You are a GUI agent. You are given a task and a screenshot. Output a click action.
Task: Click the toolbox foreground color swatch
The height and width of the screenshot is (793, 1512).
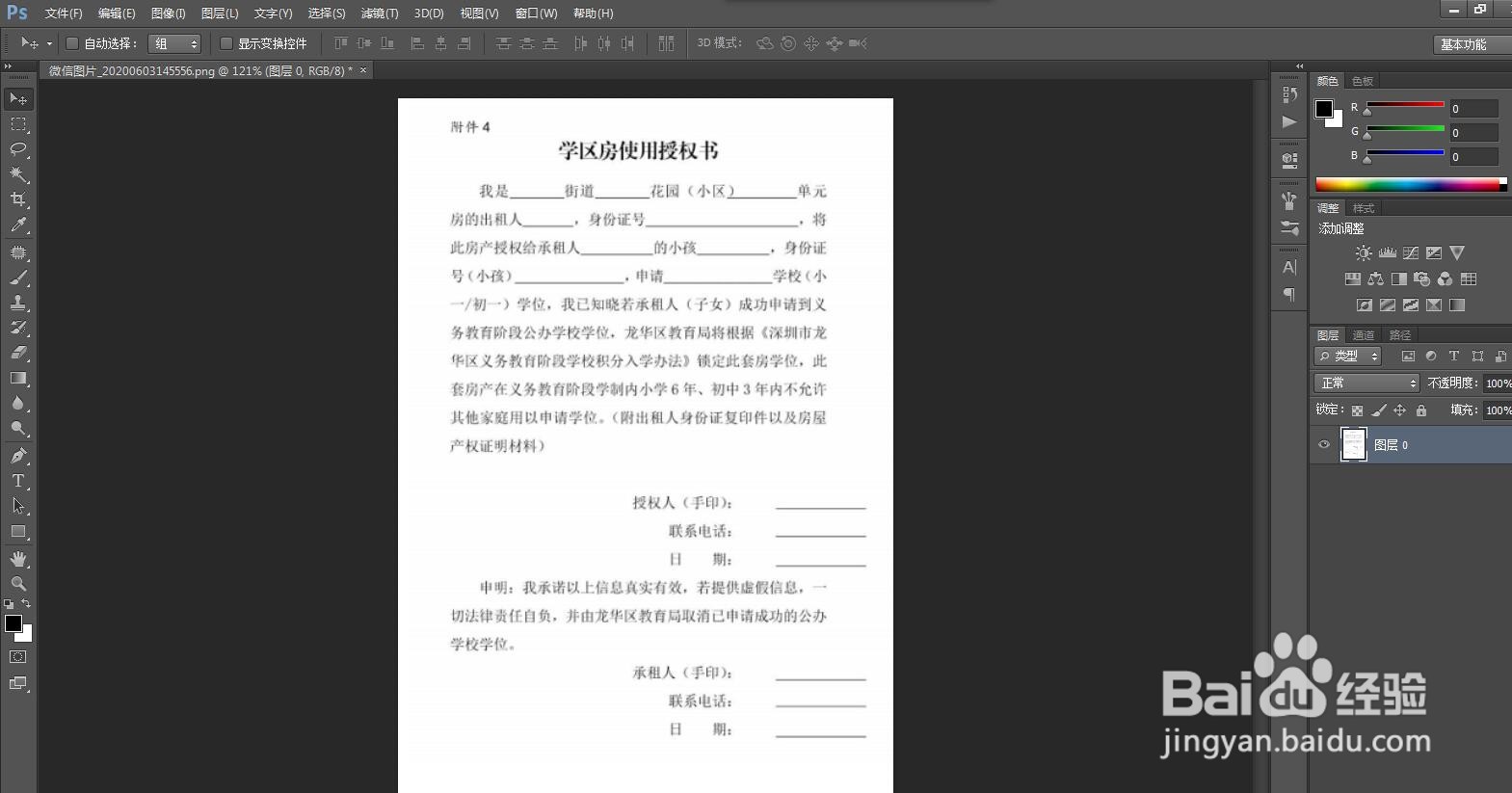pos(13,623)
